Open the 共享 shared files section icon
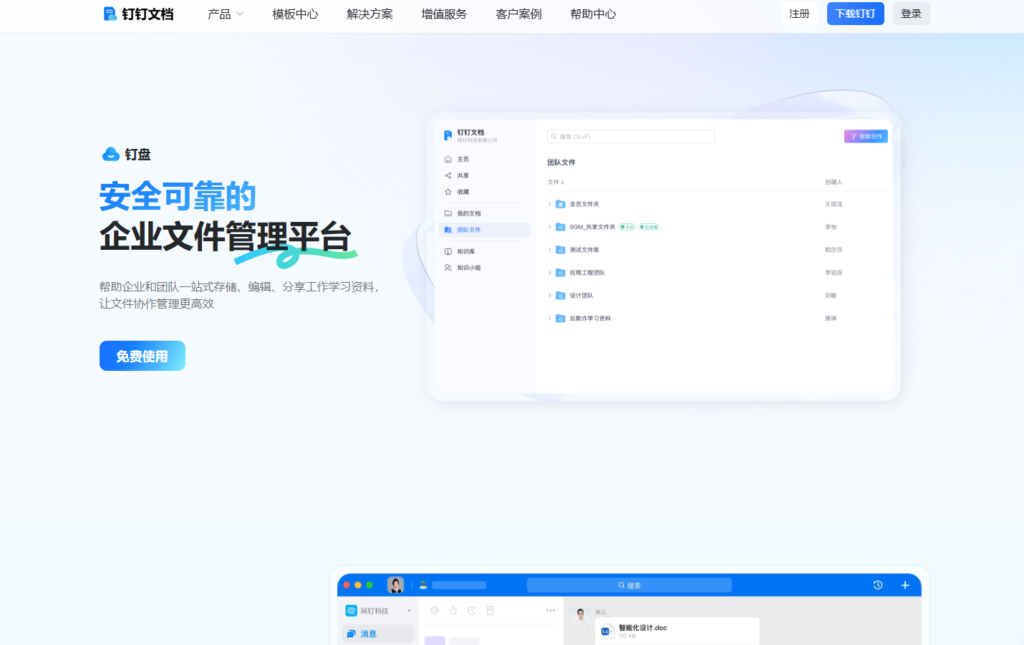This screenshot has width=1024, height=645. [x=447, y=175]
